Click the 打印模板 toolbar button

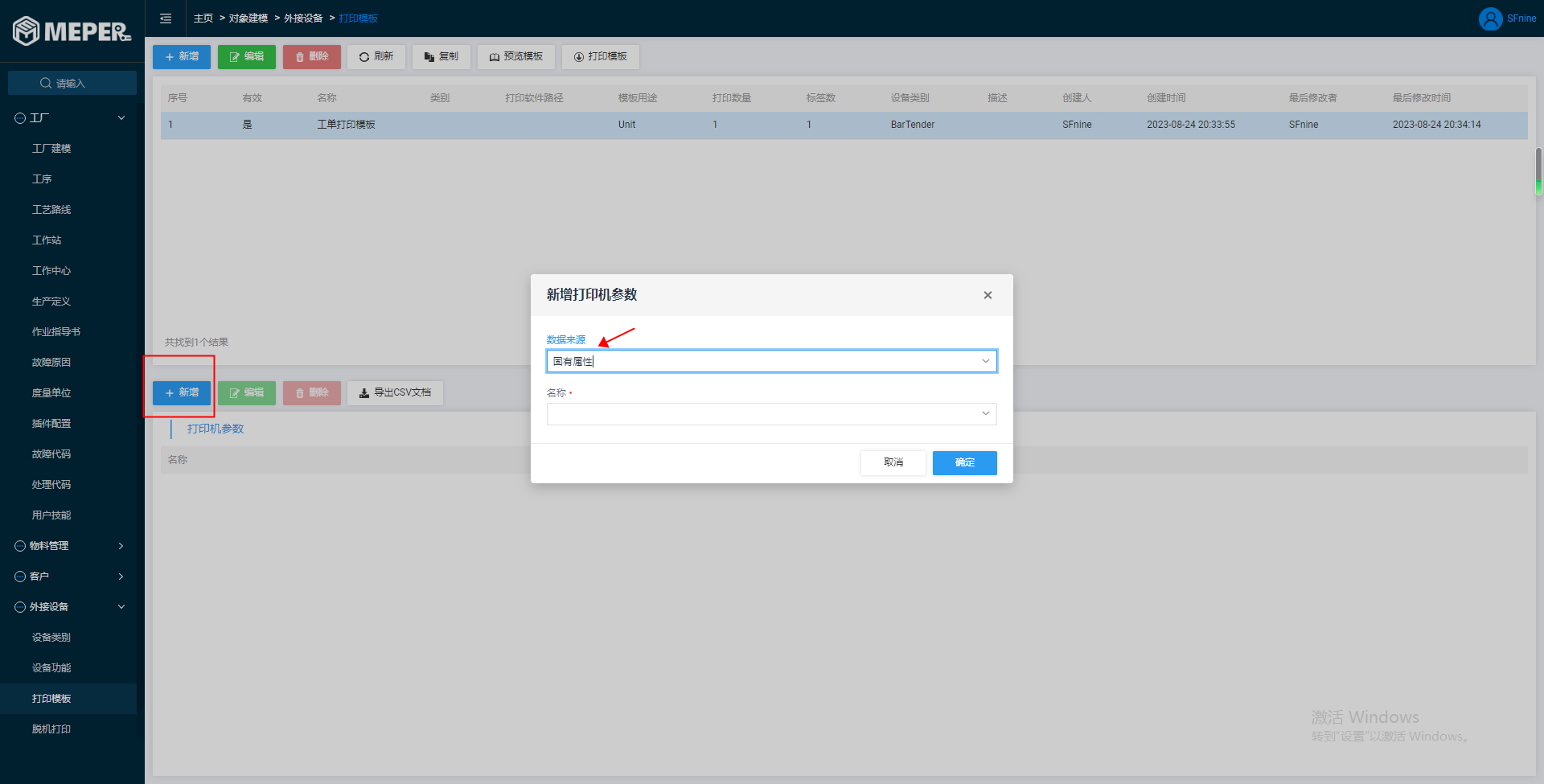click(x=600, y=56)
